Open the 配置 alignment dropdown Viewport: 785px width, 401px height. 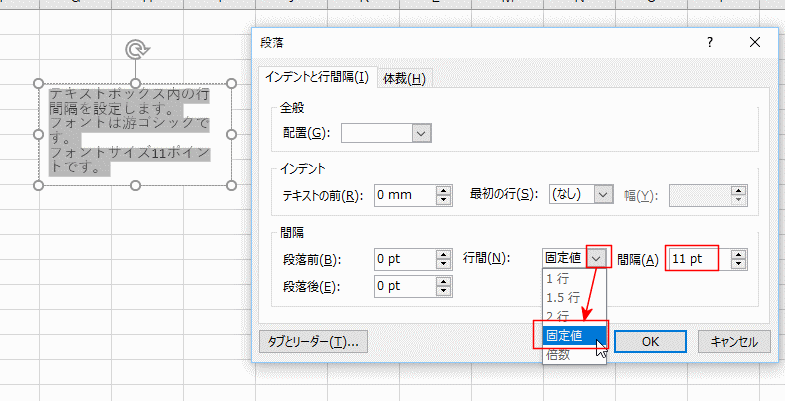[421, 133]
